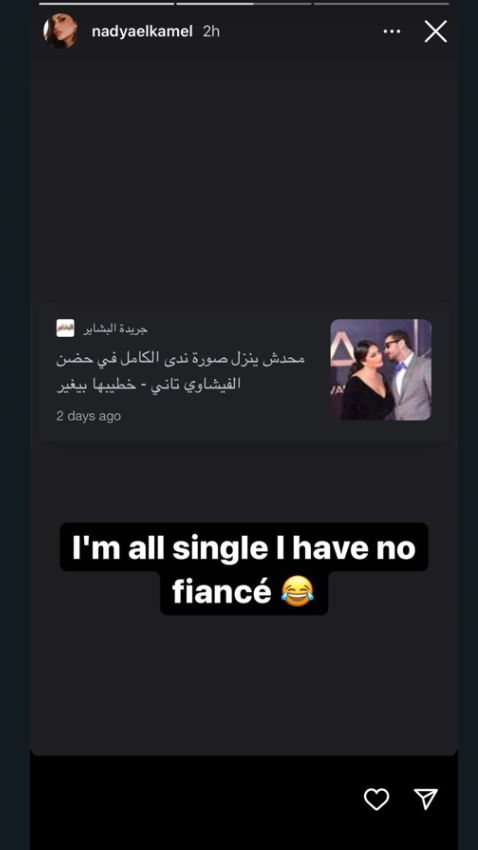Skip to the third story progress segment
This screenshot has width=478, height=850.
click(x=381, y=4)
